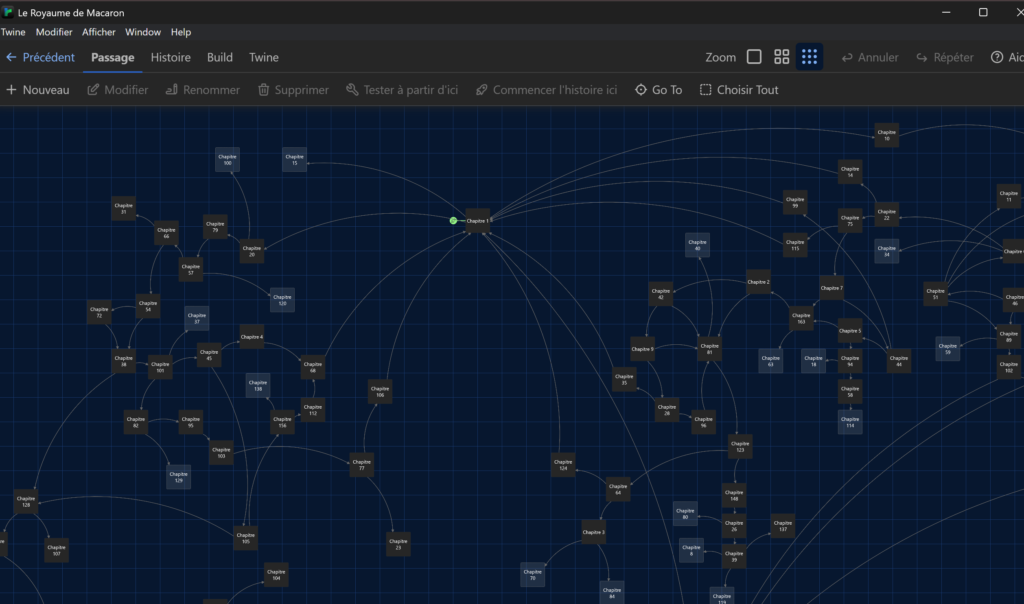Click the Go To passage icon

(641, 90)
